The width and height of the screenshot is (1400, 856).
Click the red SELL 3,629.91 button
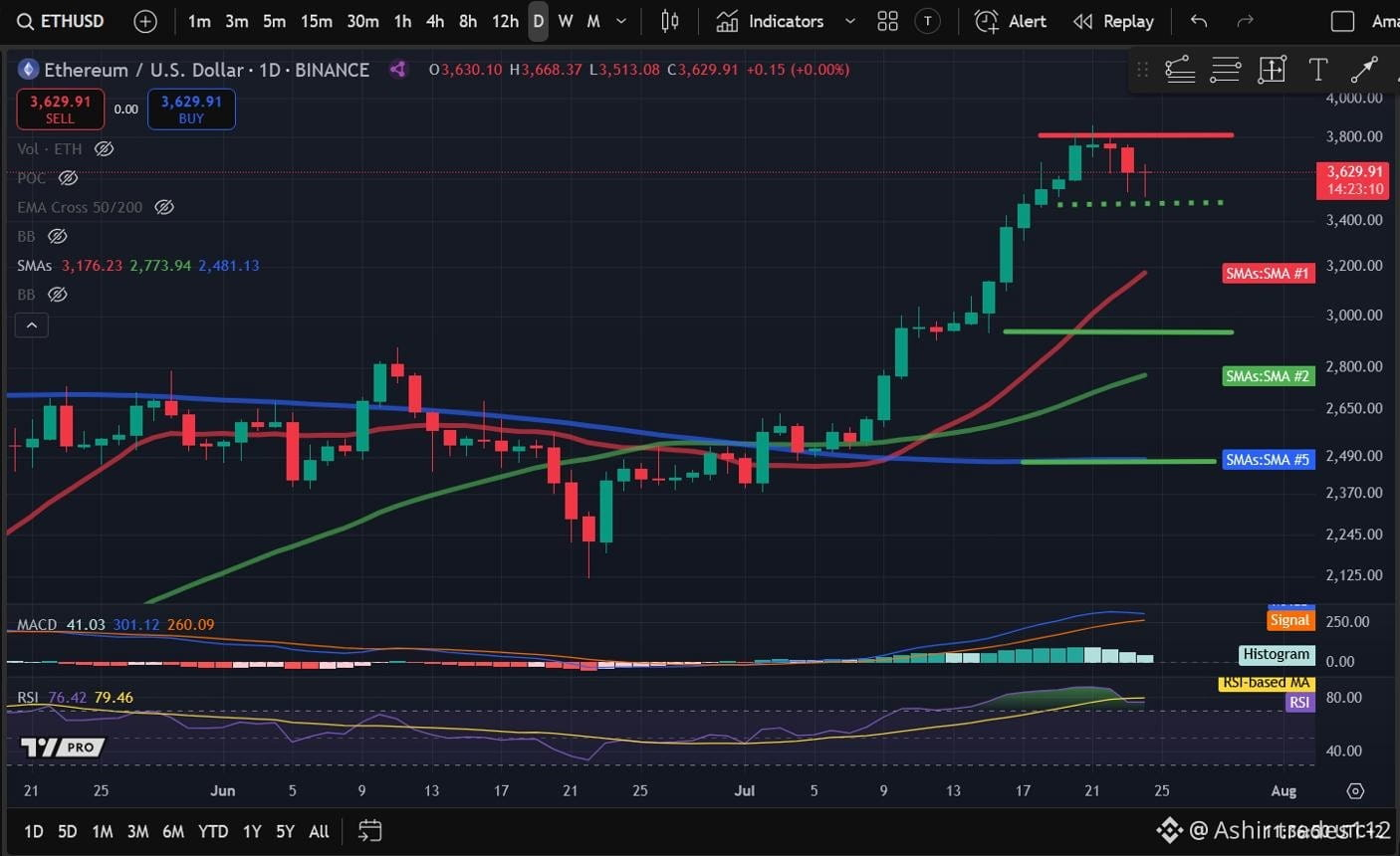(60, 109)
